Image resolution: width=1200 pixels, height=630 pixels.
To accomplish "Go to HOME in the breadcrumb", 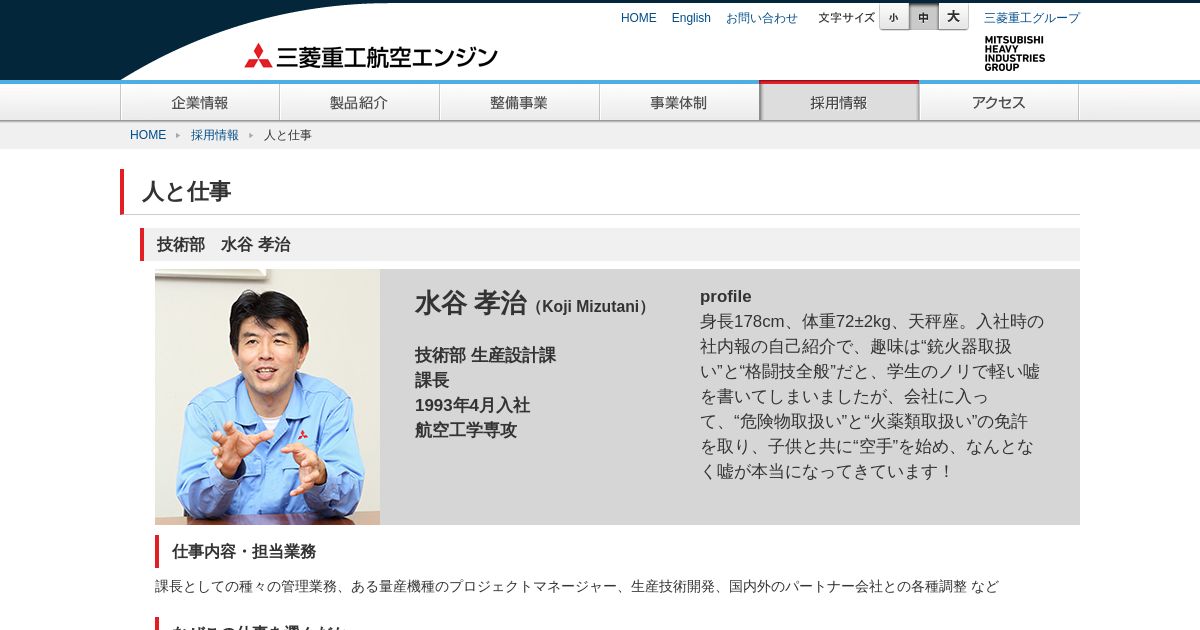I will [148, 135].
